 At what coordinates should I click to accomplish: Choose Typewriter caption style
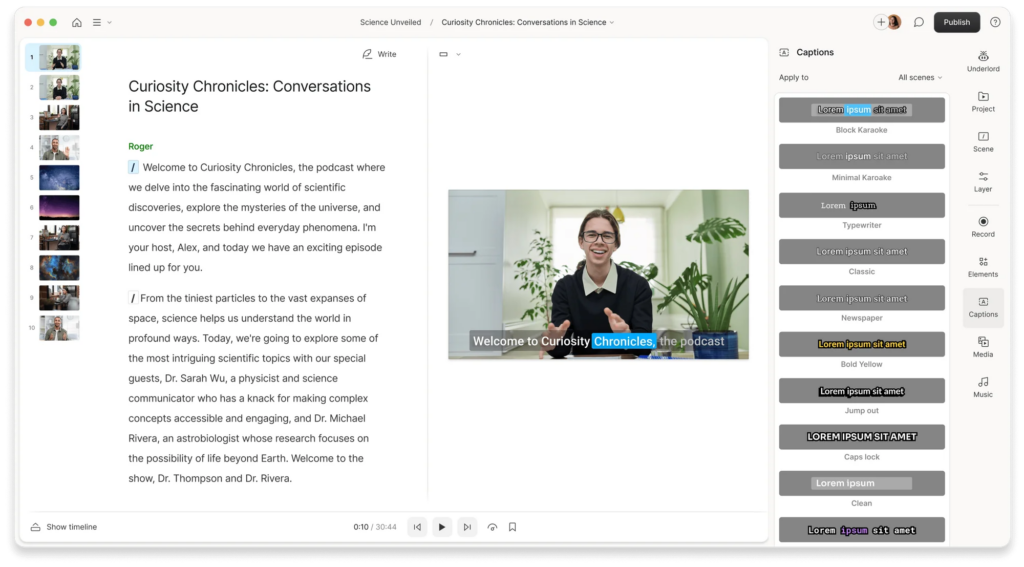[861, 205]
